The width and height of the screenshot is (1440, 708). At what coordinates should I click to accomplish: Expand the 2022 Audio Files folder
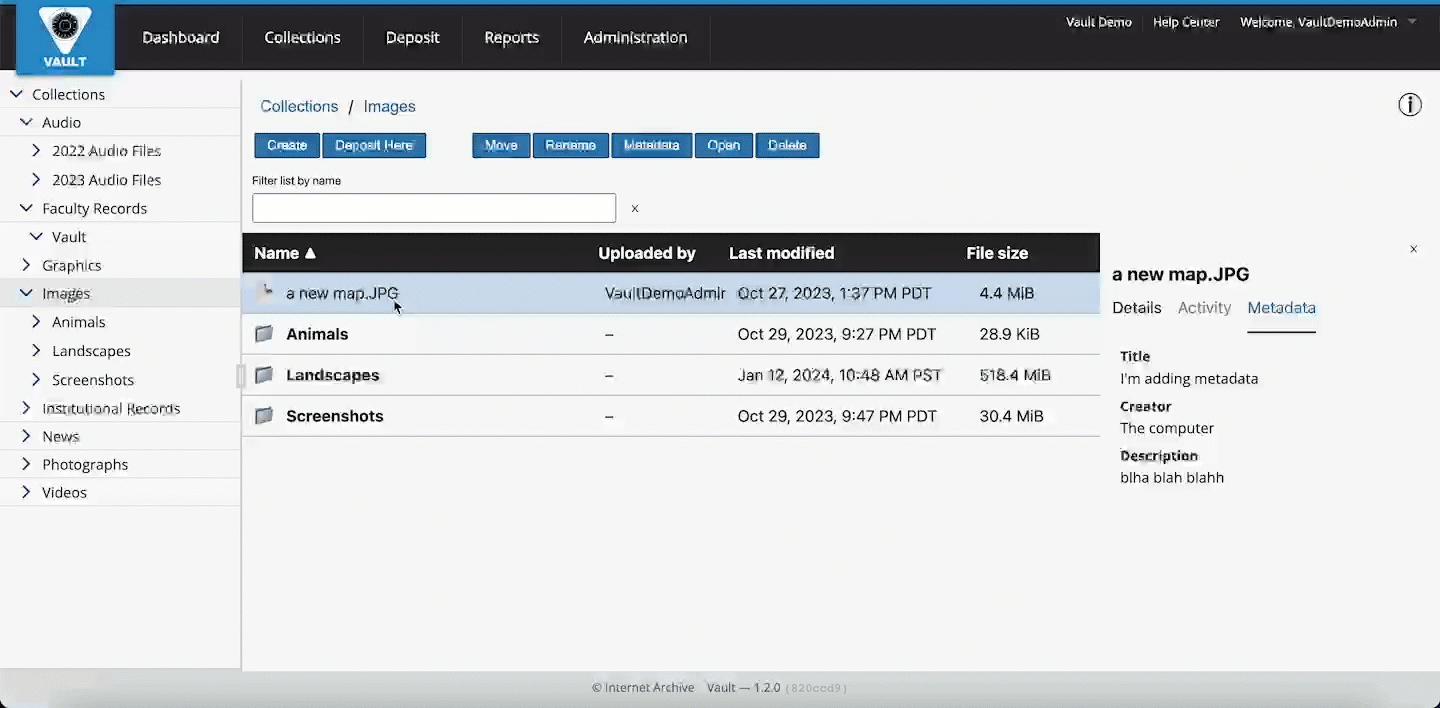[37, 151]
